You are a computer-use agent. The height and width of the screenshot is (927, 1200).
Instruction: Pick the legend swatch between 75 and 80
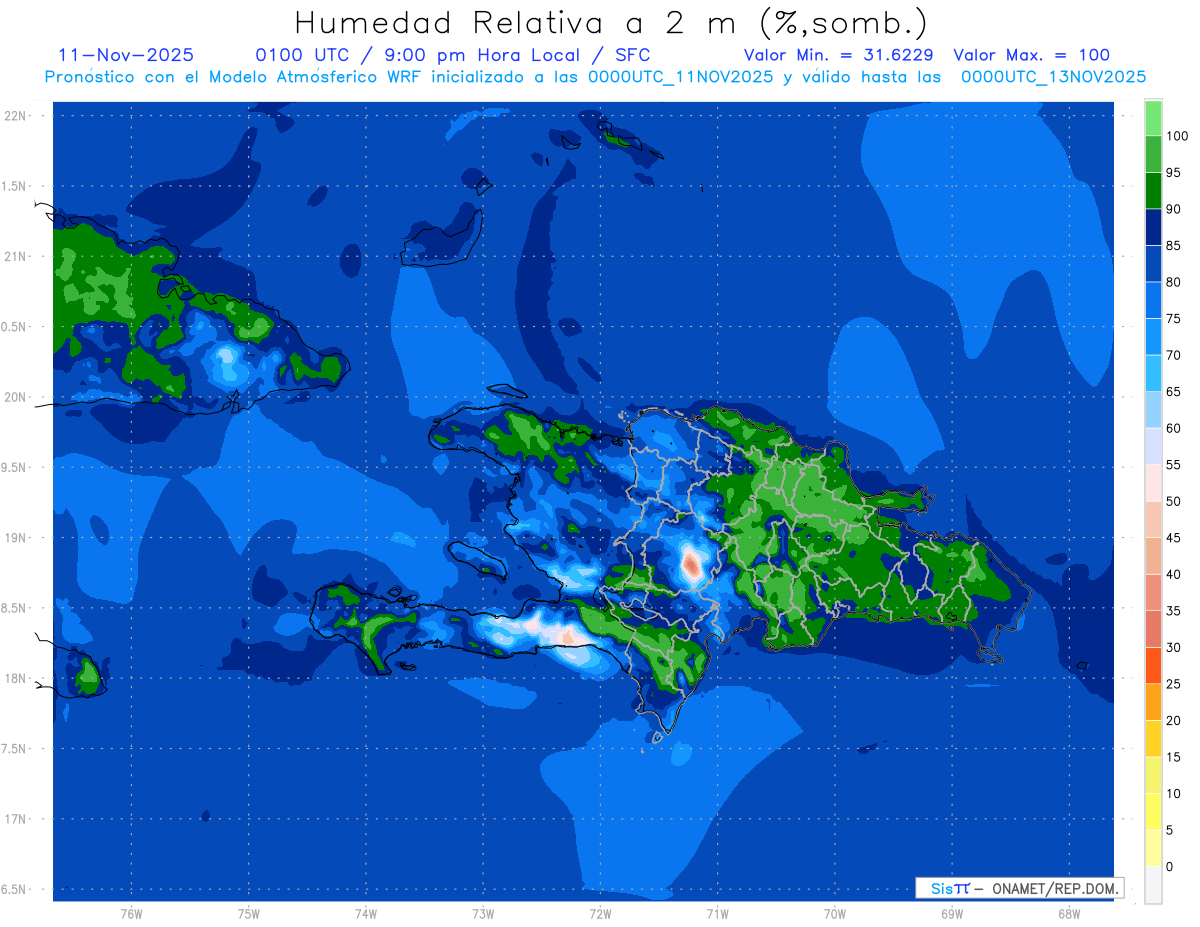click(x=1153, y=300)
